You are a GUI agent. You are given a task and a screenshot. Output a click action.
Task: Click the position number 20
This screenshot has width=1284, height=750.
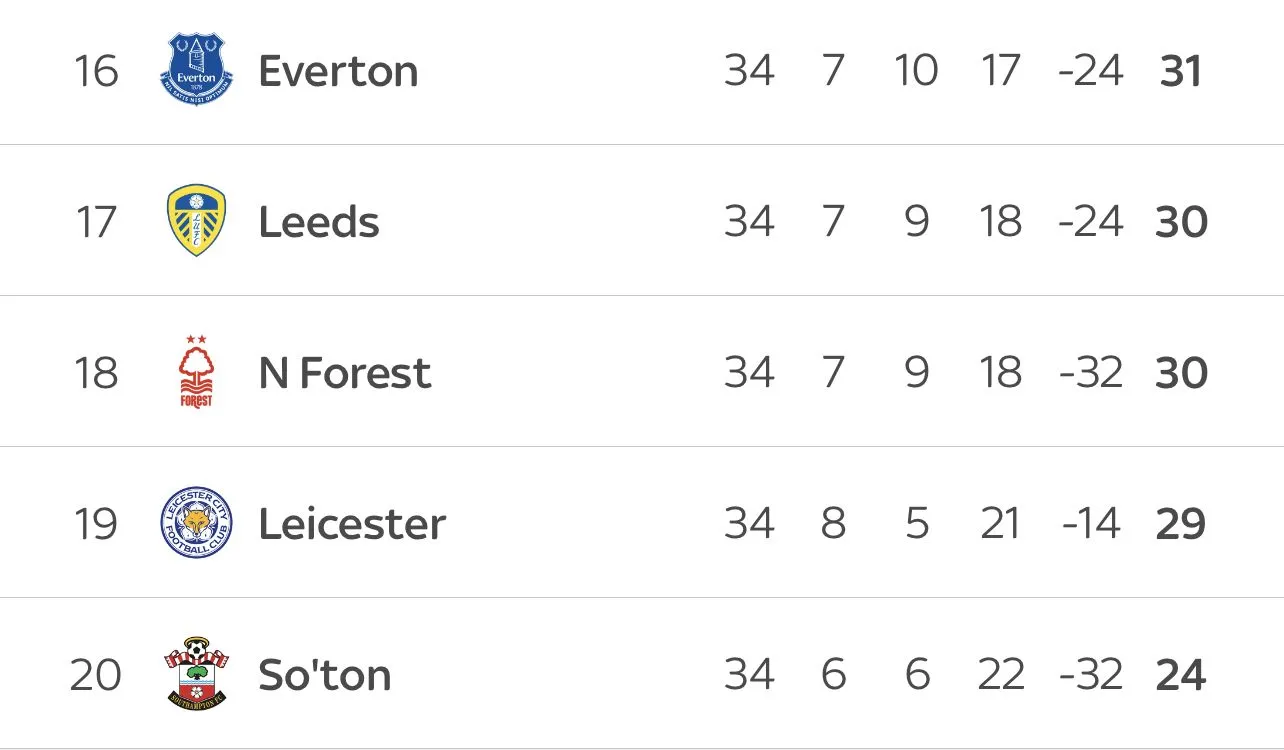[96, 675]
